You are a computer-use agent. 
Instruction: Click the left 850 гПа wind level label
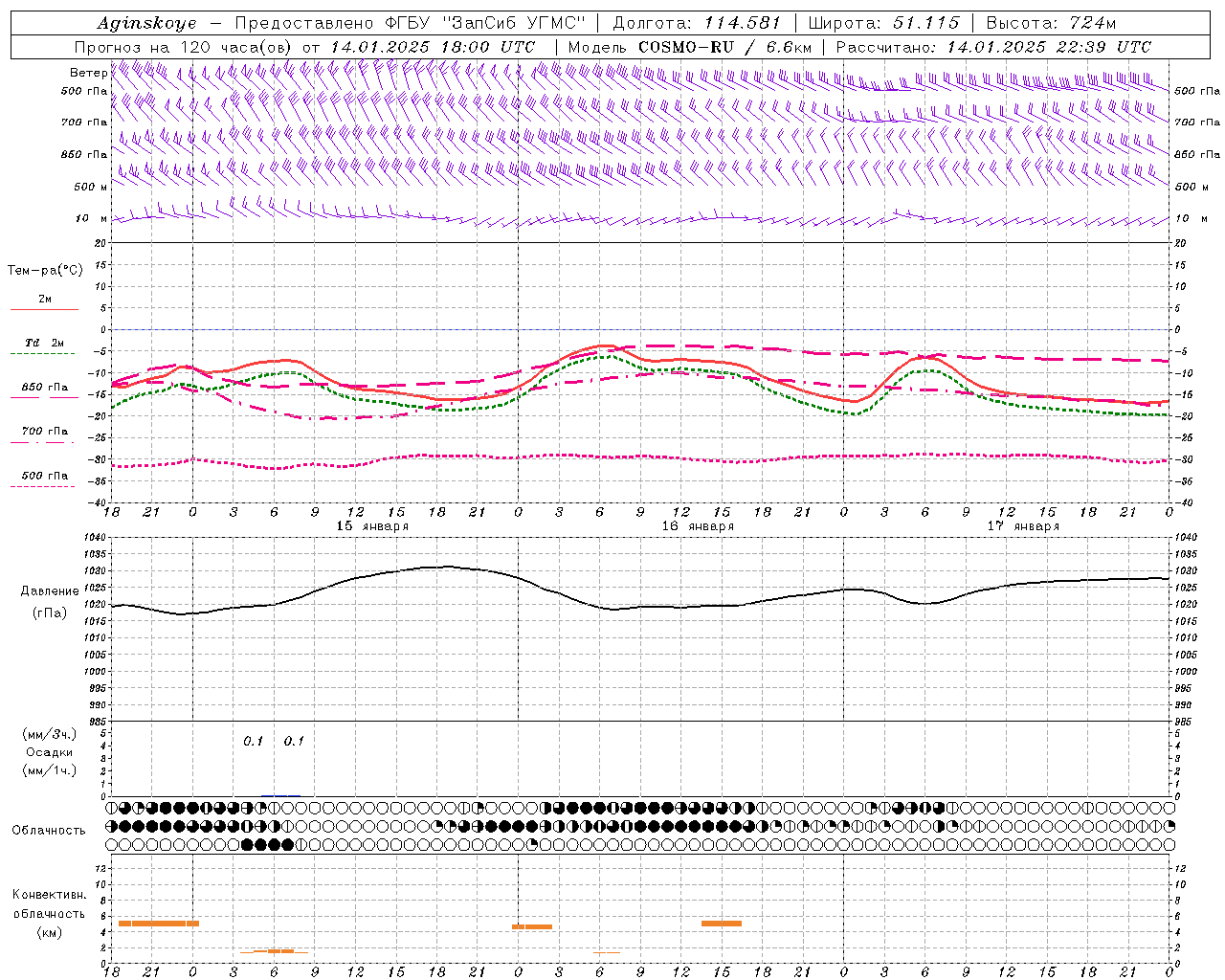(x=84, y=154)
